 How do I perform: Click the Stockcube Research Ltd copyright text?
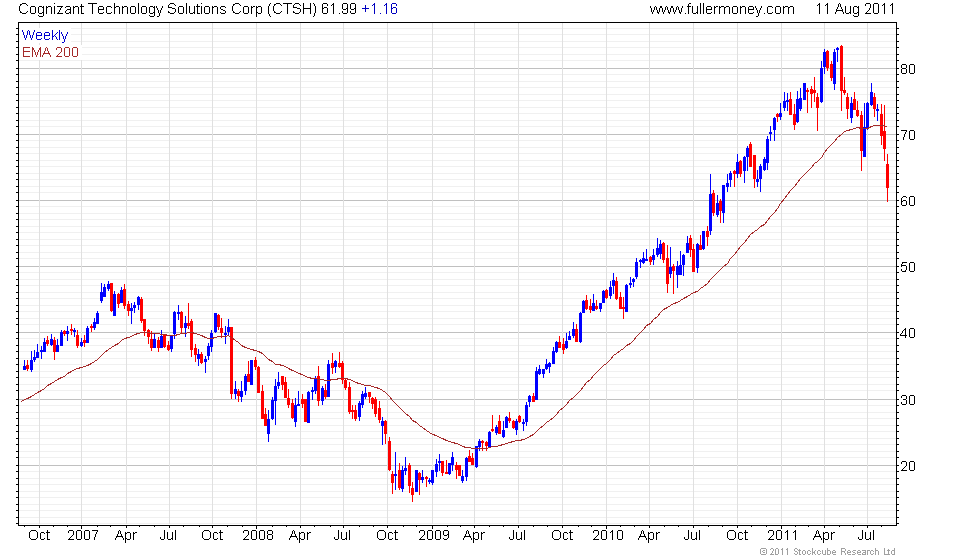tap(828, 552)
